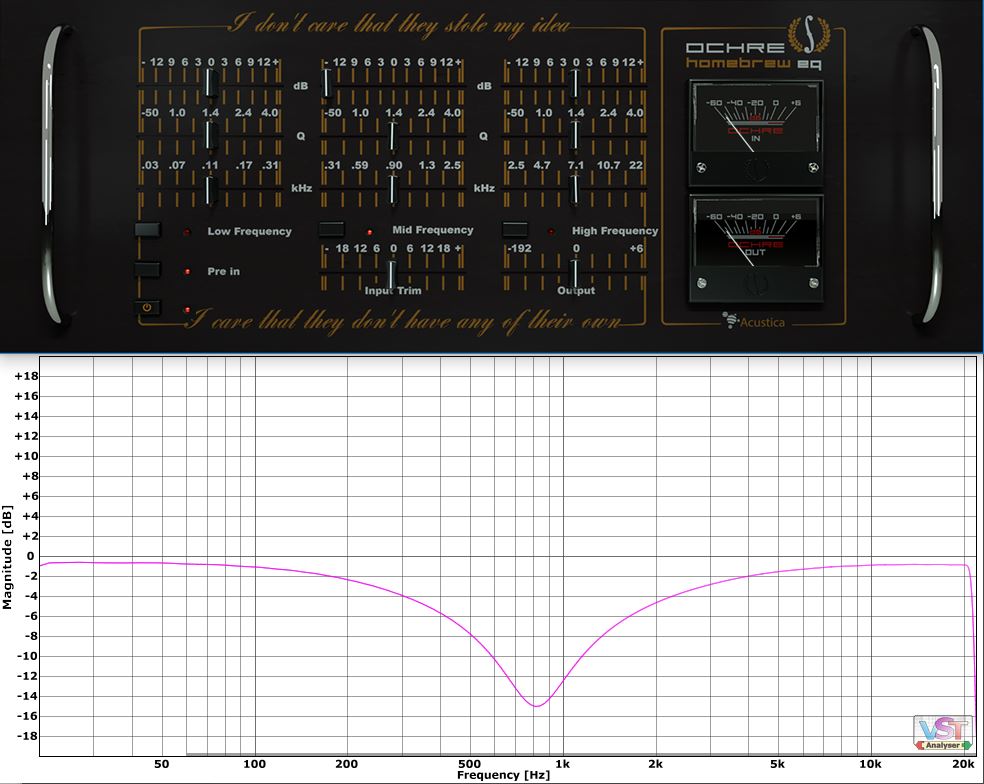Viewport: 984px width, 784px height.
Task: Click the OUT VU meter
Action: pos(756,248)
